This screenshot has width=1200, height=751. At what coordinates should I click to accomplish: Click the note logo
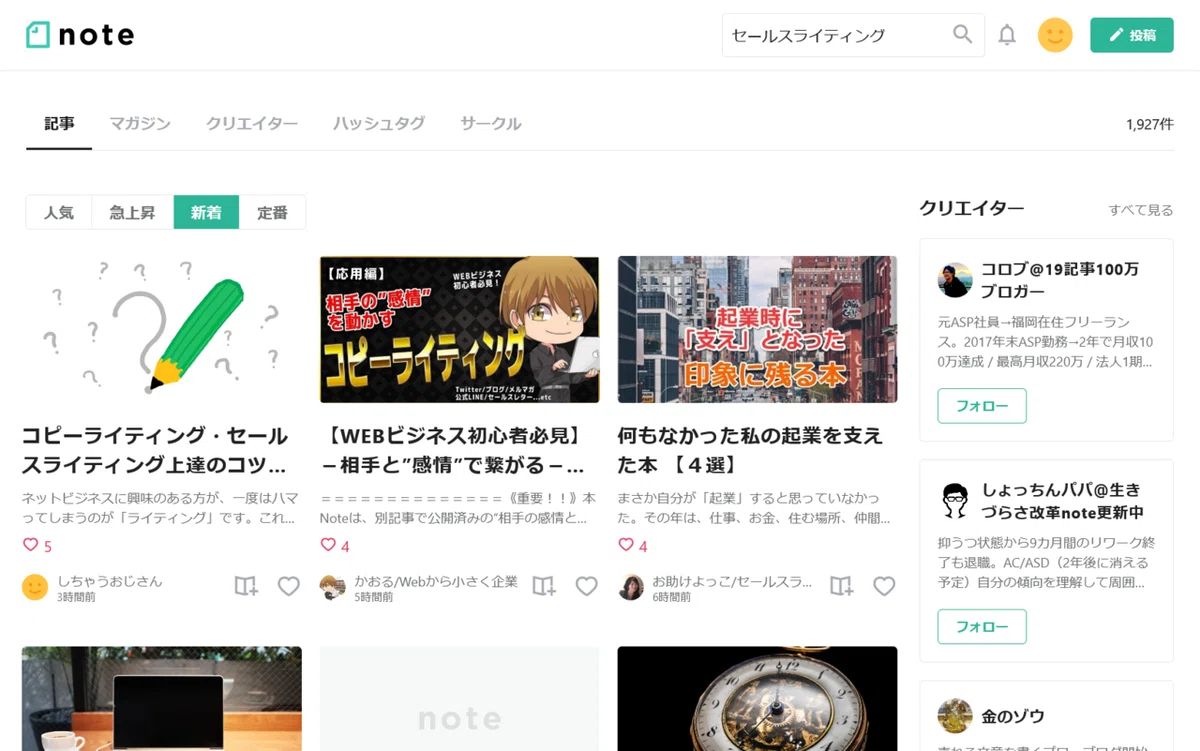point(80,35)
